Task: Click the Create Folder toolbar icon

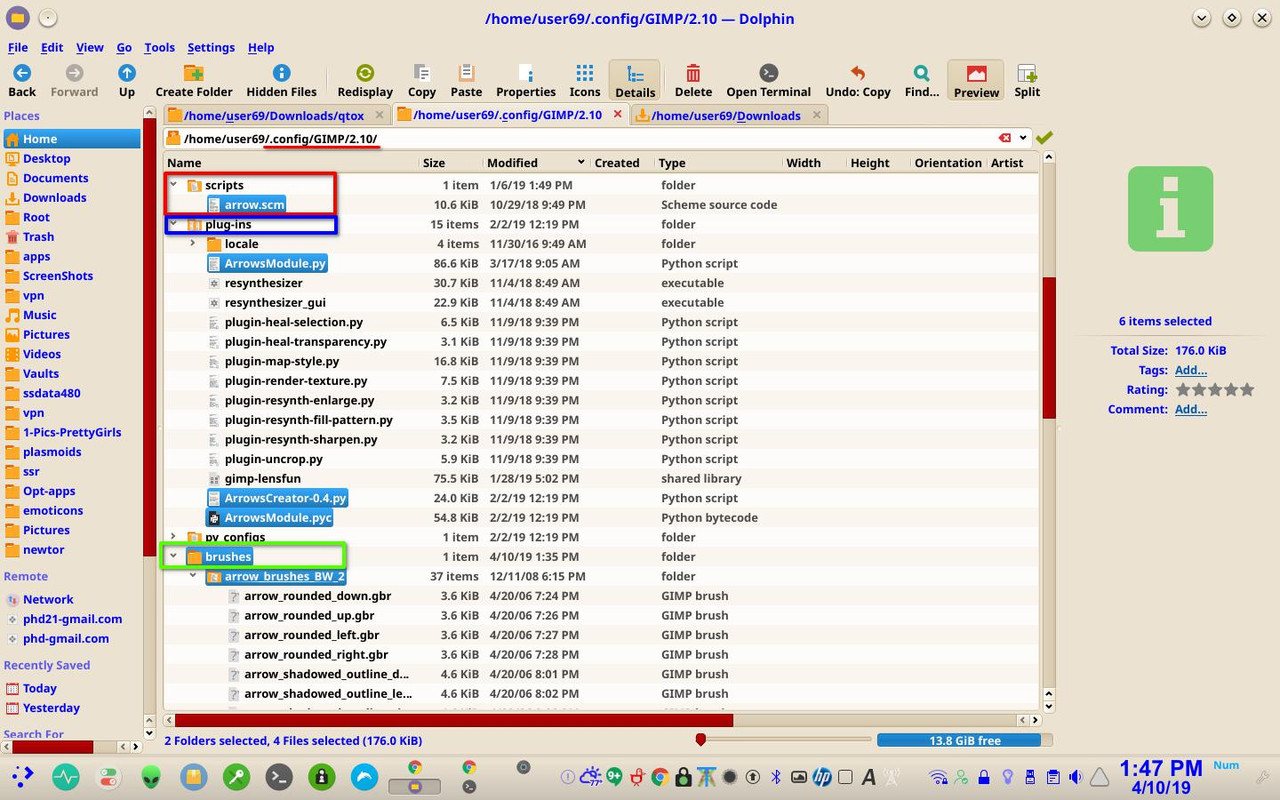Action: (194, 81)
